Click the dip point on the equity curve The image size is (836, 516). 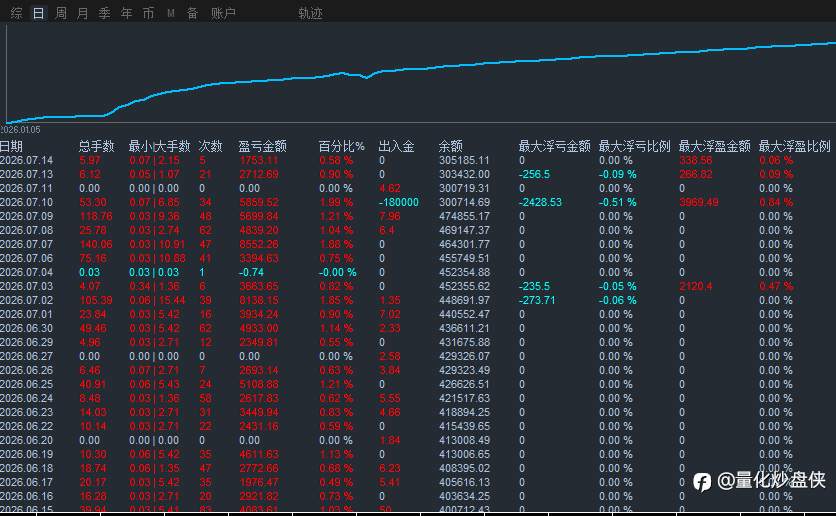pos(366,78)
